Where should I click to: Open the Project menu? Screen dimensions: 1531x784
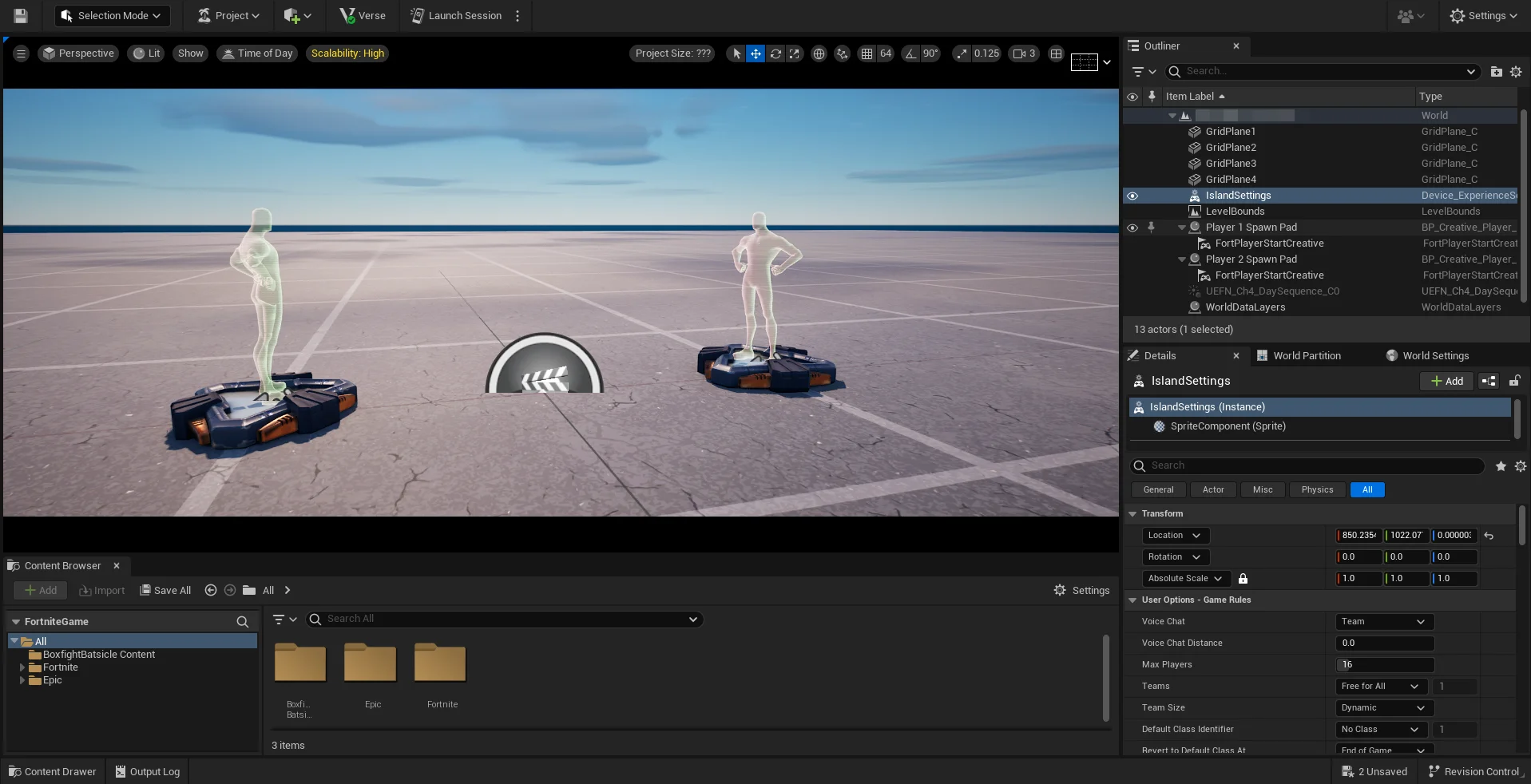click(228, 15)
